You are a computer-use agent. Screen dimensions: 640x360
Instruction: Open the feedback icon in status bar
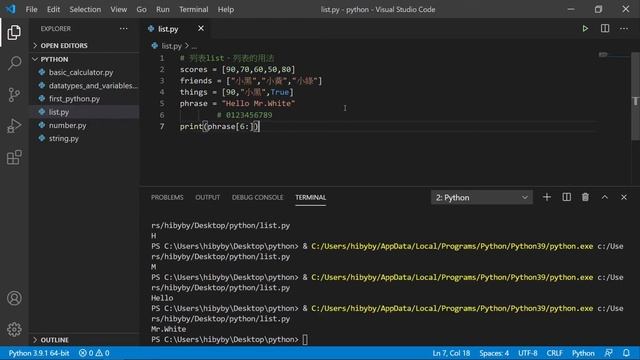coord(608,353)
